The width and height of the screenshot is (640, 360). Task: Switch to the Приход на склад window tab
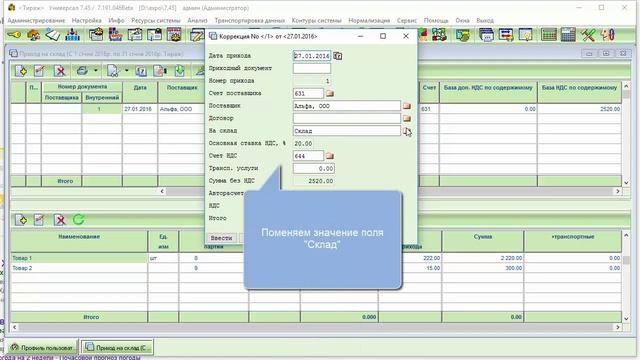[117, 348]
